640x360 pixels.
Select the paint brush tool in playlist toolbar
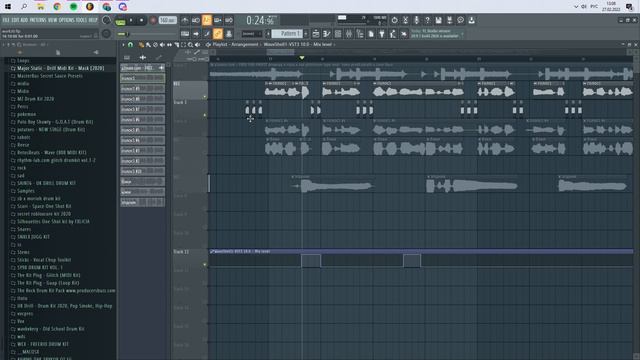[x=148, y=44]
